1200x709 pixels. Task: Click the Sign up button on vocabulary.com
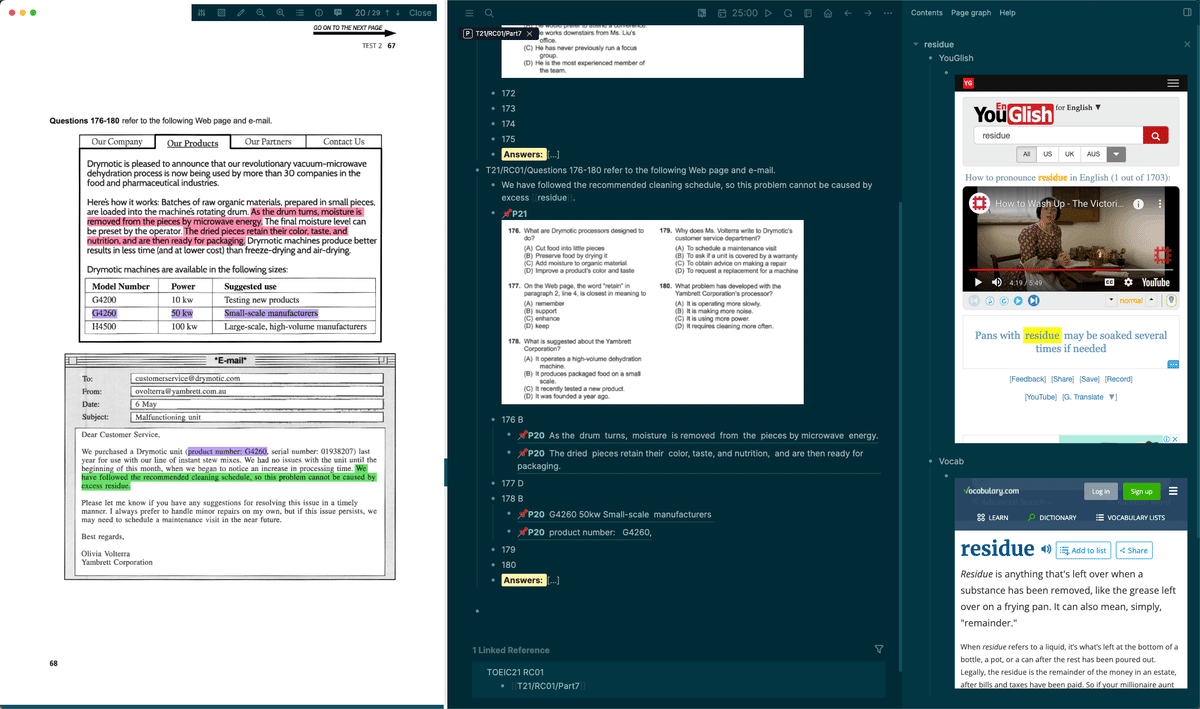tap(1141, 491)
